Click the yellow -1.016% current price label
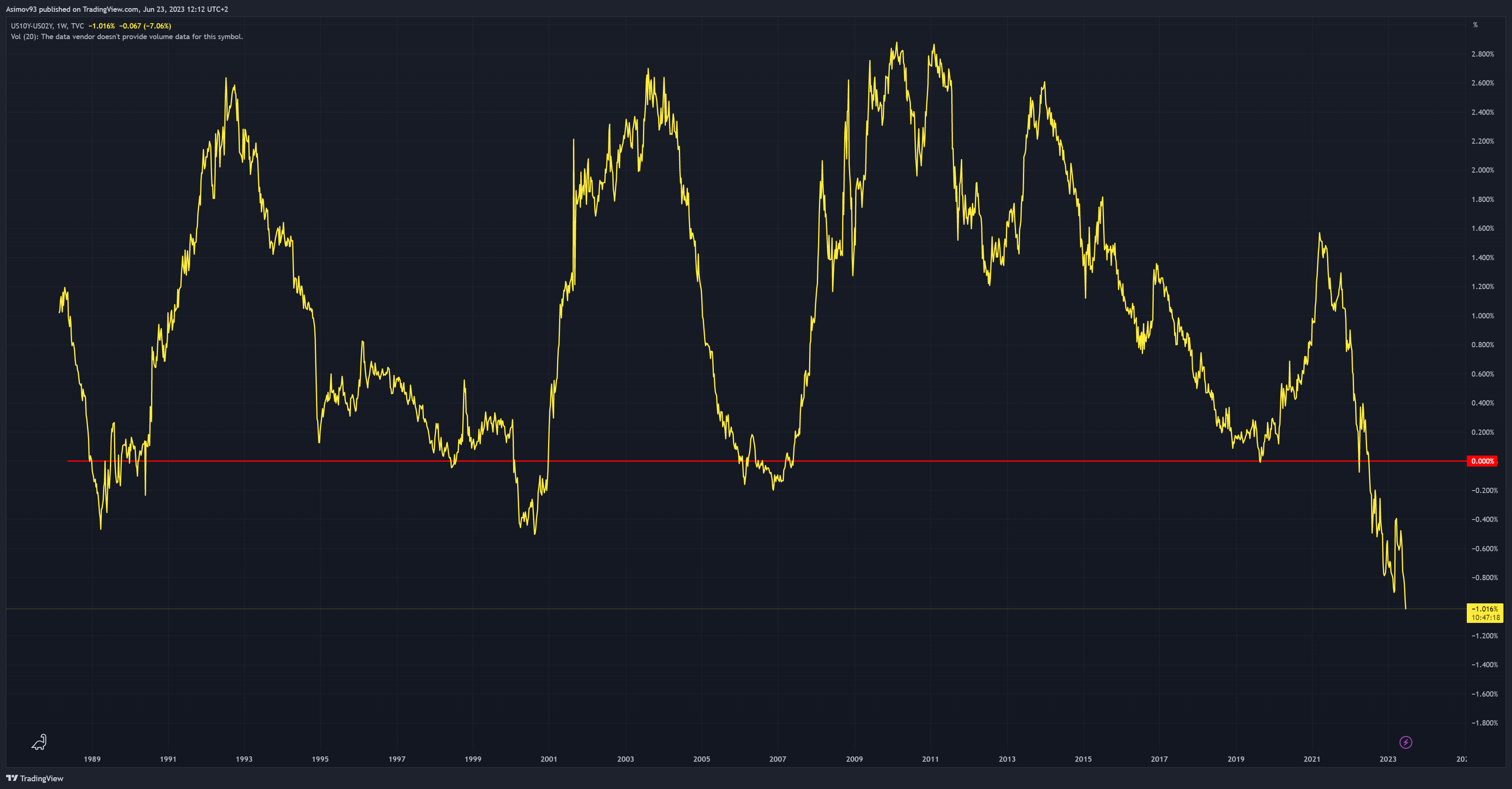The image size is (1512, 789). pyautogui.click(x=1484, y=609)
